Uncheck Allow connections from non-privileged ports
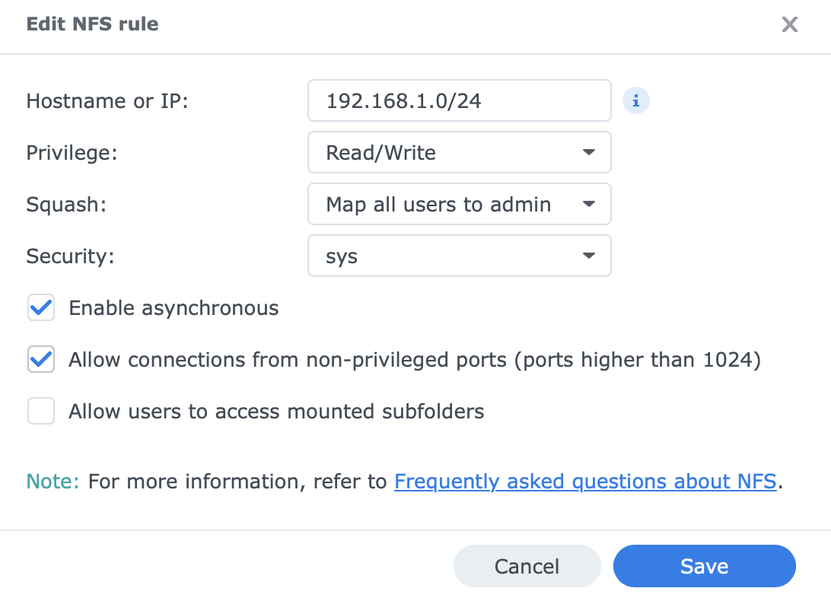 click(x=41, y=360)
